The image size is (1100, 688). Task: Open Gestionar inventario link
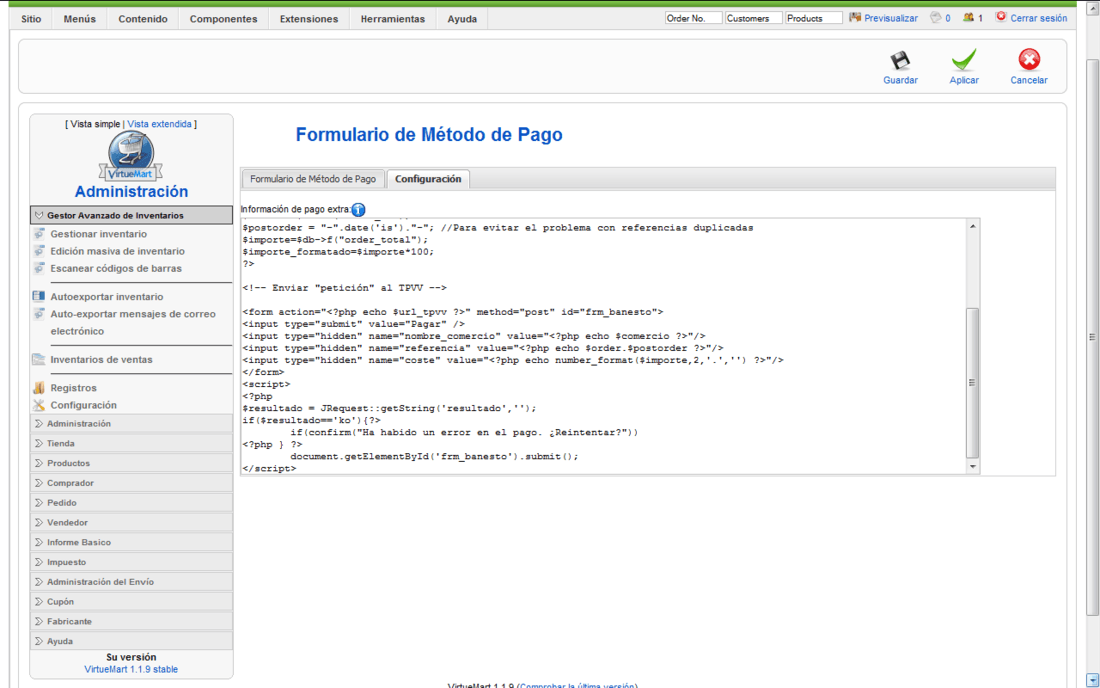(99, 234)
